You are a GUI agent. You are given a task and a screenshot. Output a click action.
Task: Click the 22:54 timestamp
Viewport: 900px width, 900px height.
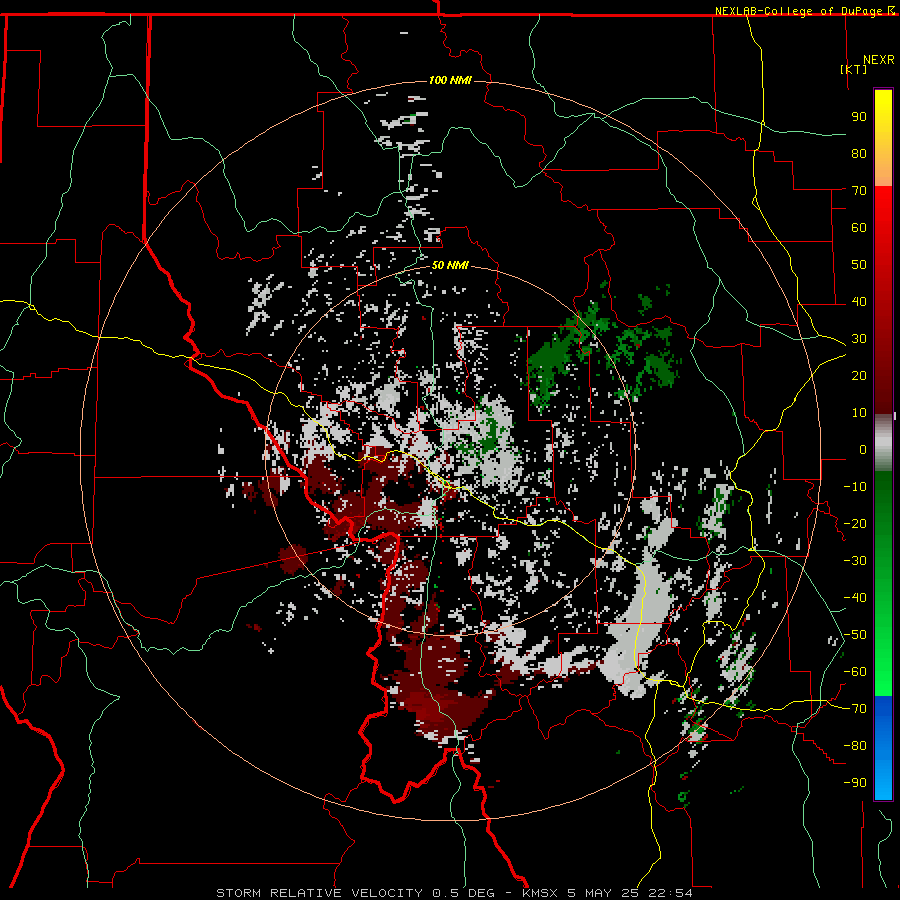pos(670,893)
